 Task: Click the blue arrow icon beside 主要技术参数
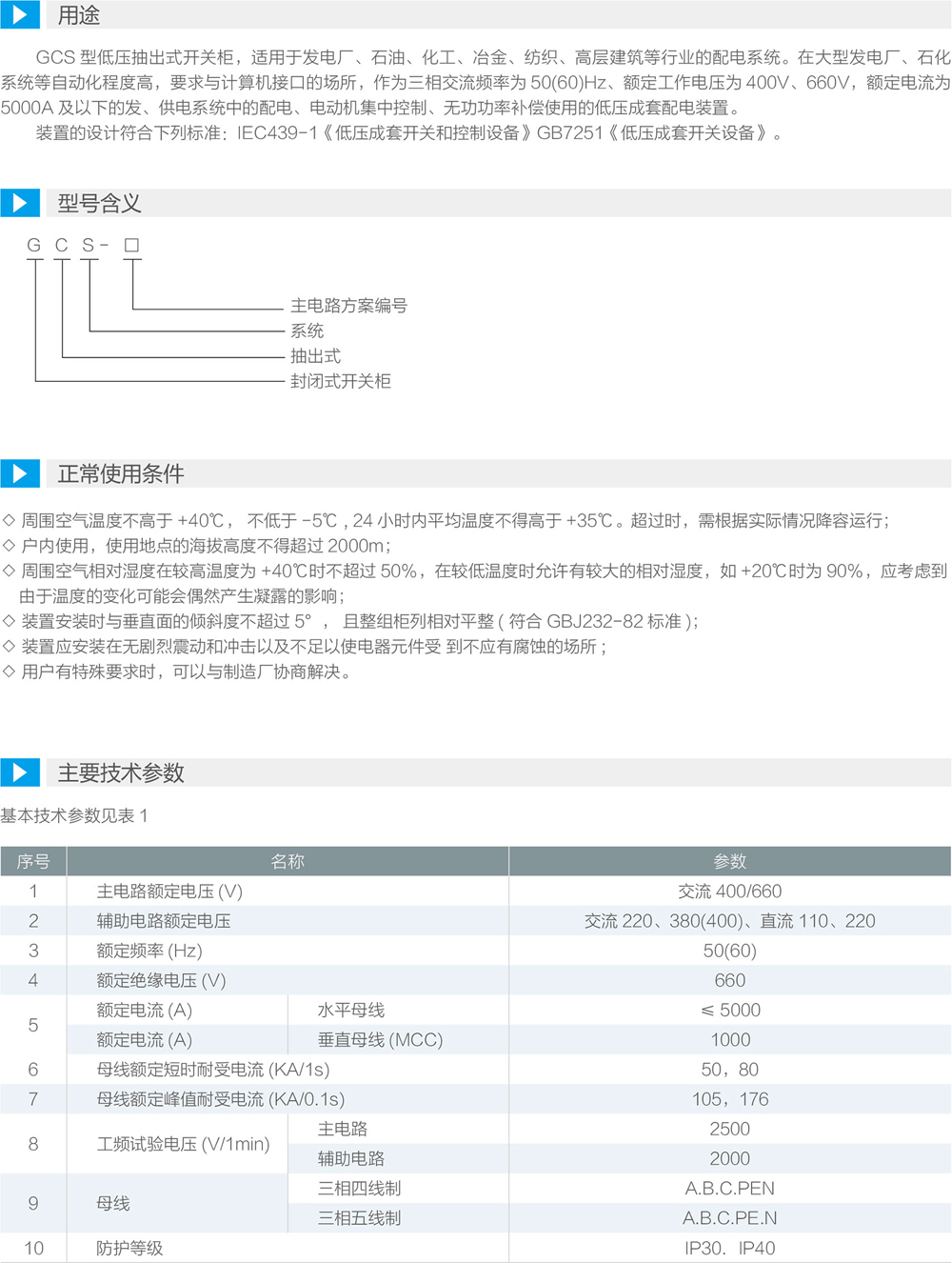pos(19,772)
